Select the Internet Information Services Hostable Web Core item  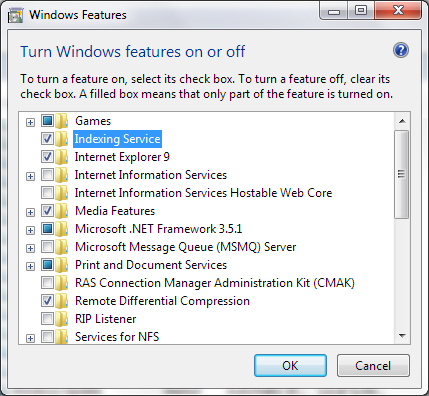coord(203,193)
